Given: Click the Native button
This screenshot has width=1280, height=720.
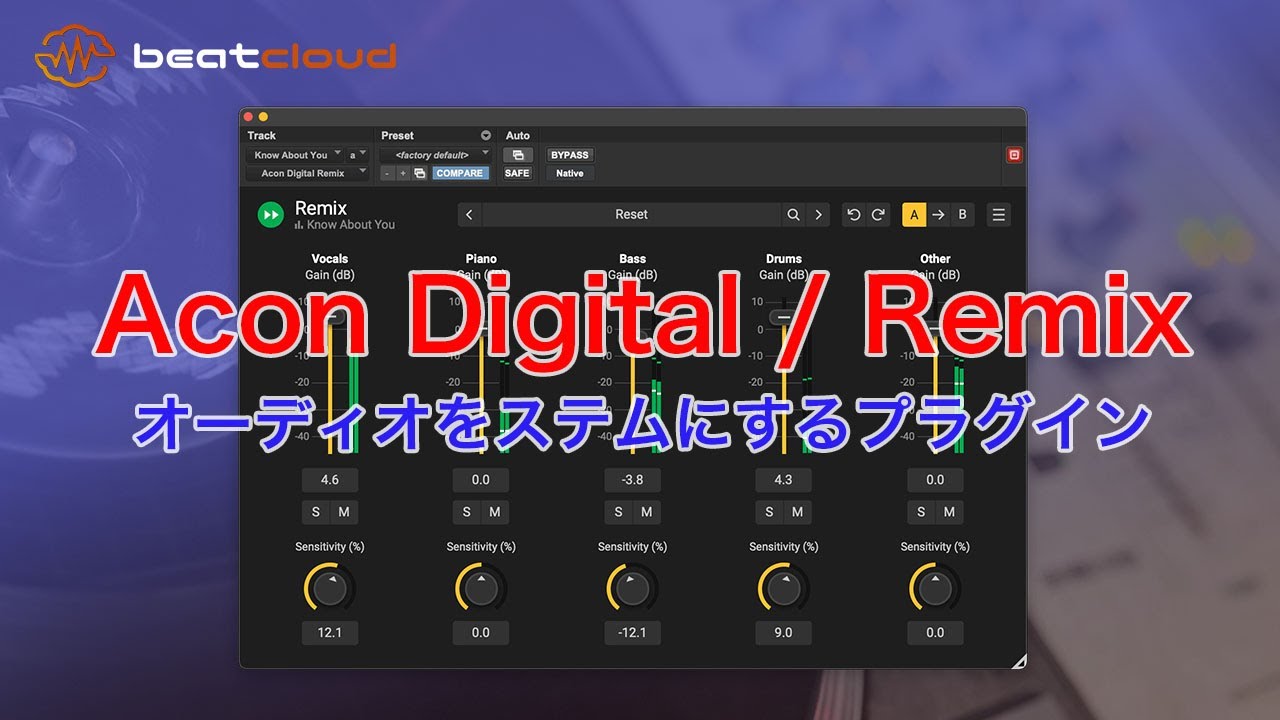Looking at the screenshot, I should (x=570, y=173).
